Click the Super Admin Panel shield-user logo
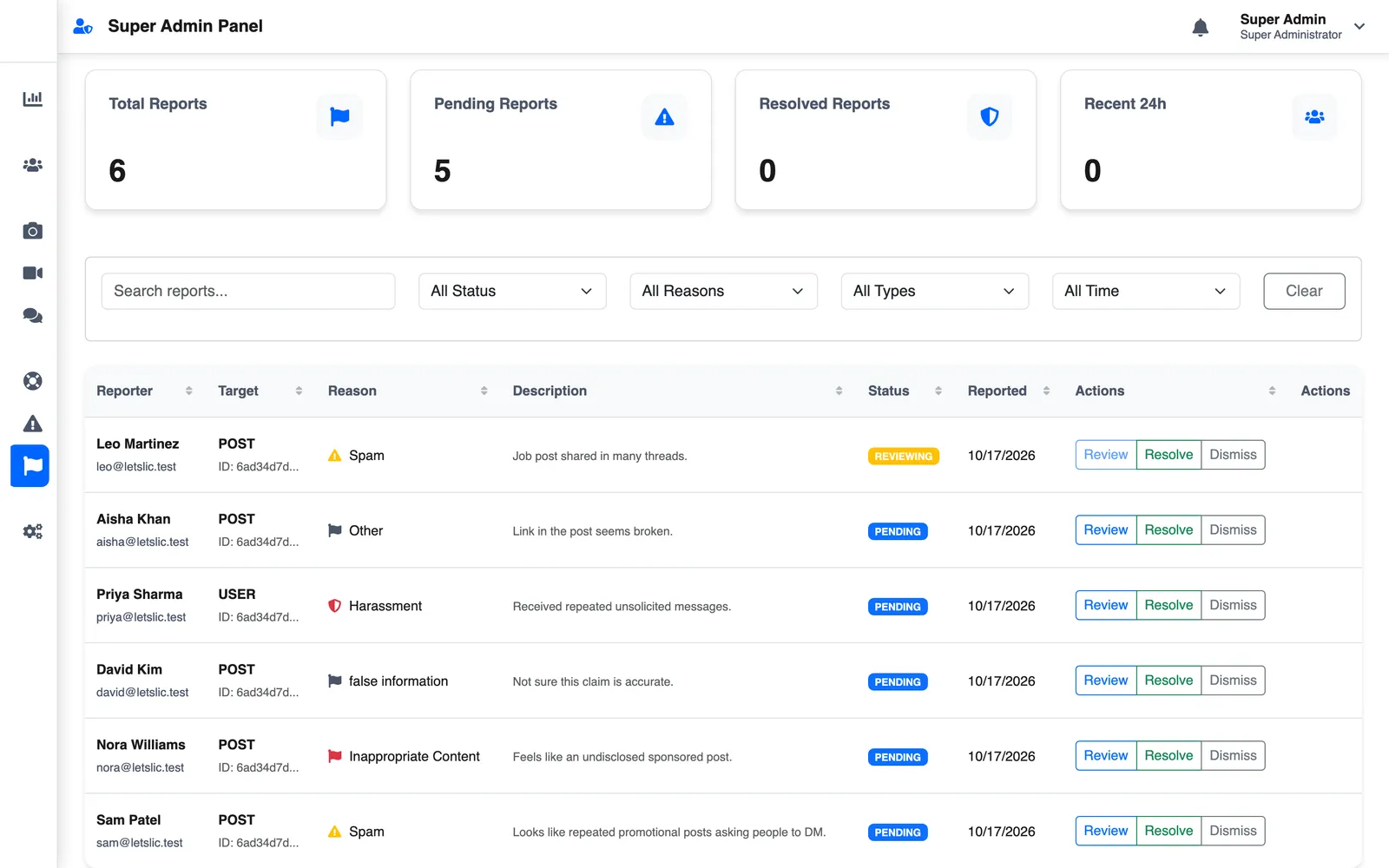The image size is (1389, 868). pyautogui.click(x=82, y=26)
